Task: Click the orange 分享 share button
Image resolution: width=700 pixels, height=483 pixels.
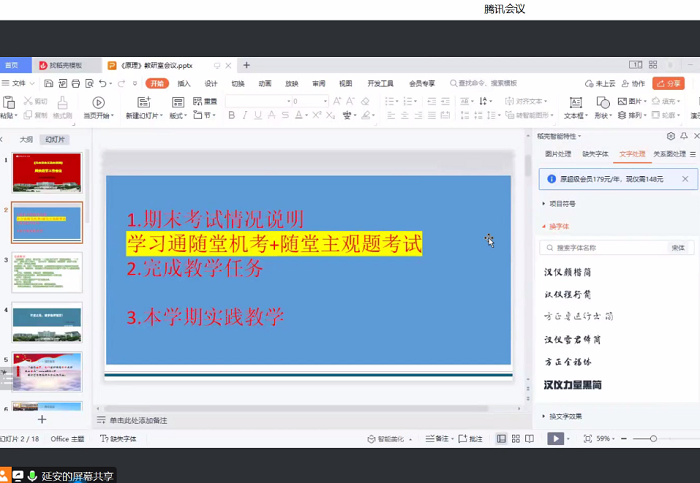Action: pyautogui.click(x=668, y=84)
